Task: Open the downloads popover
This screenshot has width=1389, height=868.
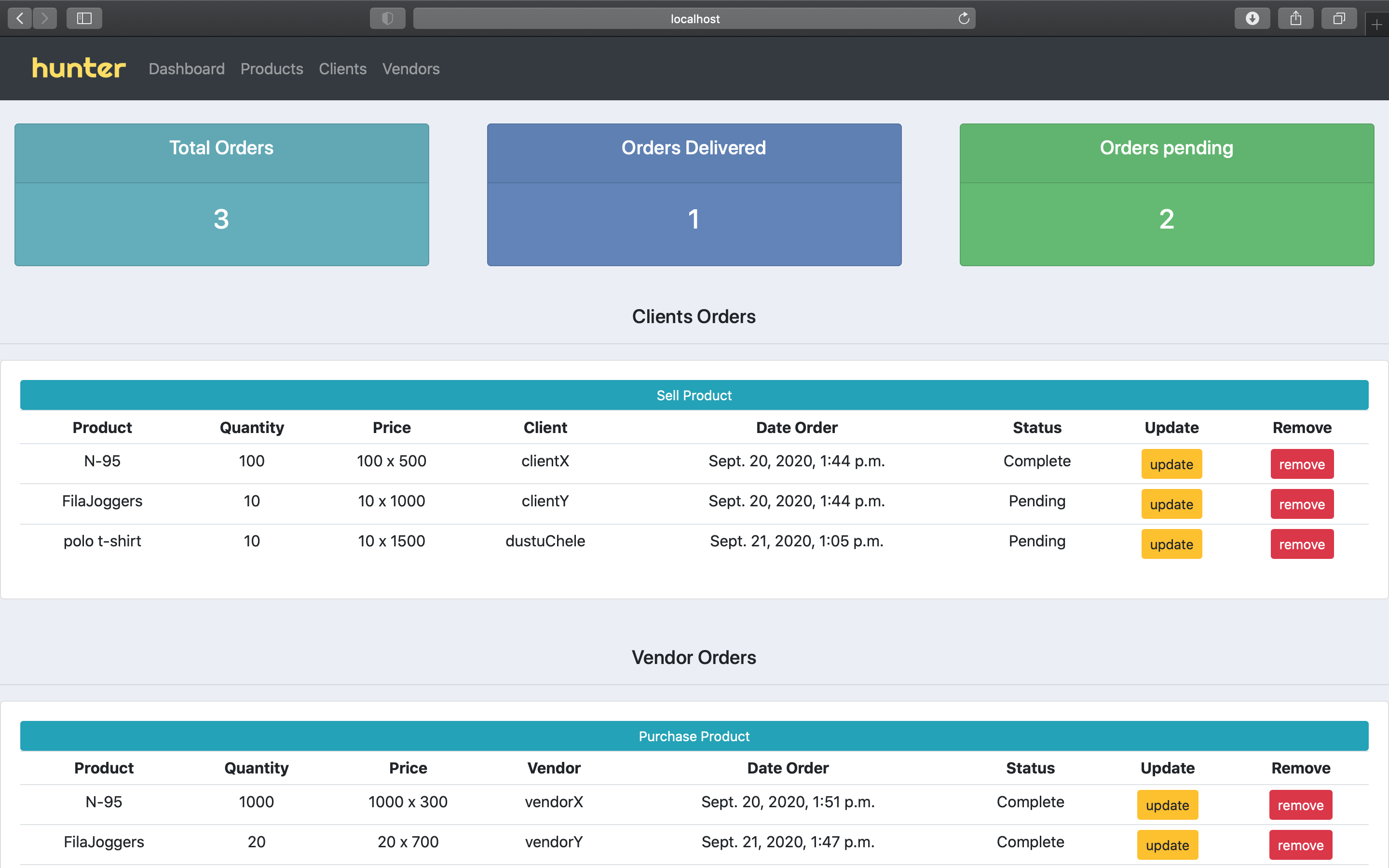Action: click(1253, 18)
